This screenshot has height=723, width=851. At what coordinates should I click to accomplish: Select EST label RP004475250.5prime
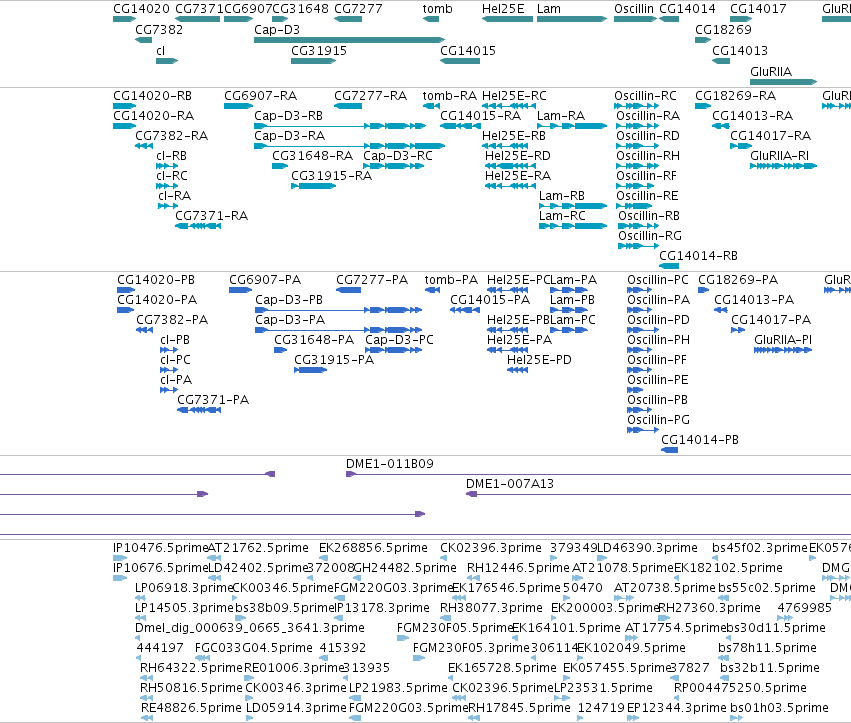pyautogui.click(x=740, y=688)
